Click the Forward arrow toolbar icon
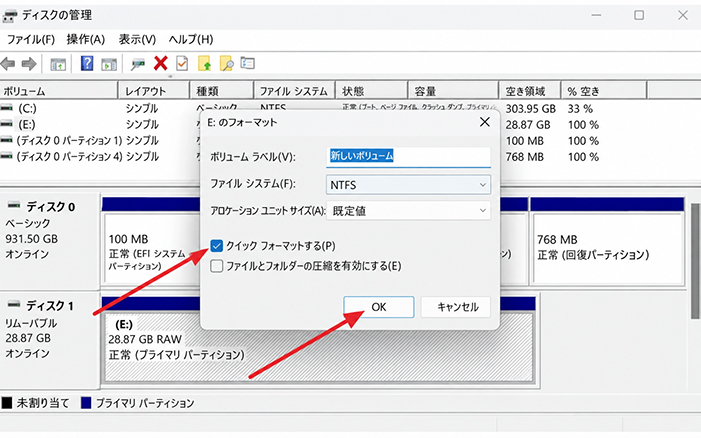This screenshot has width=701, height=438. 29,64
